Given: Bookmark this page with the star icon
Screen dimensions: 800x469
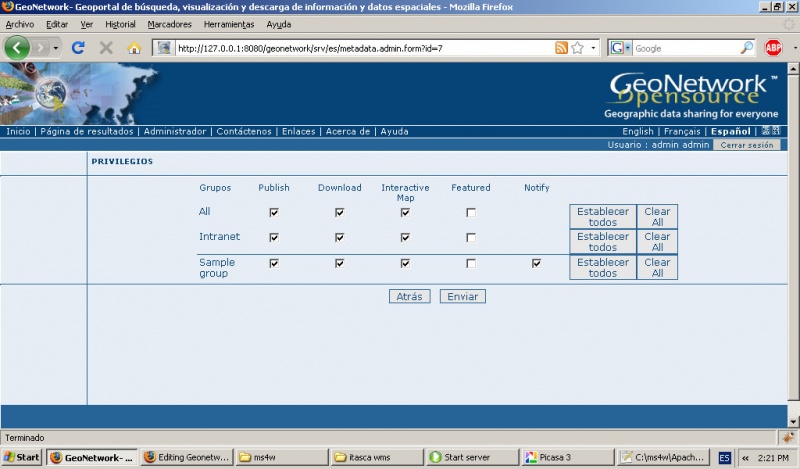Looking at the screenshot, I should pyautogui.click(x=577, y=47).
